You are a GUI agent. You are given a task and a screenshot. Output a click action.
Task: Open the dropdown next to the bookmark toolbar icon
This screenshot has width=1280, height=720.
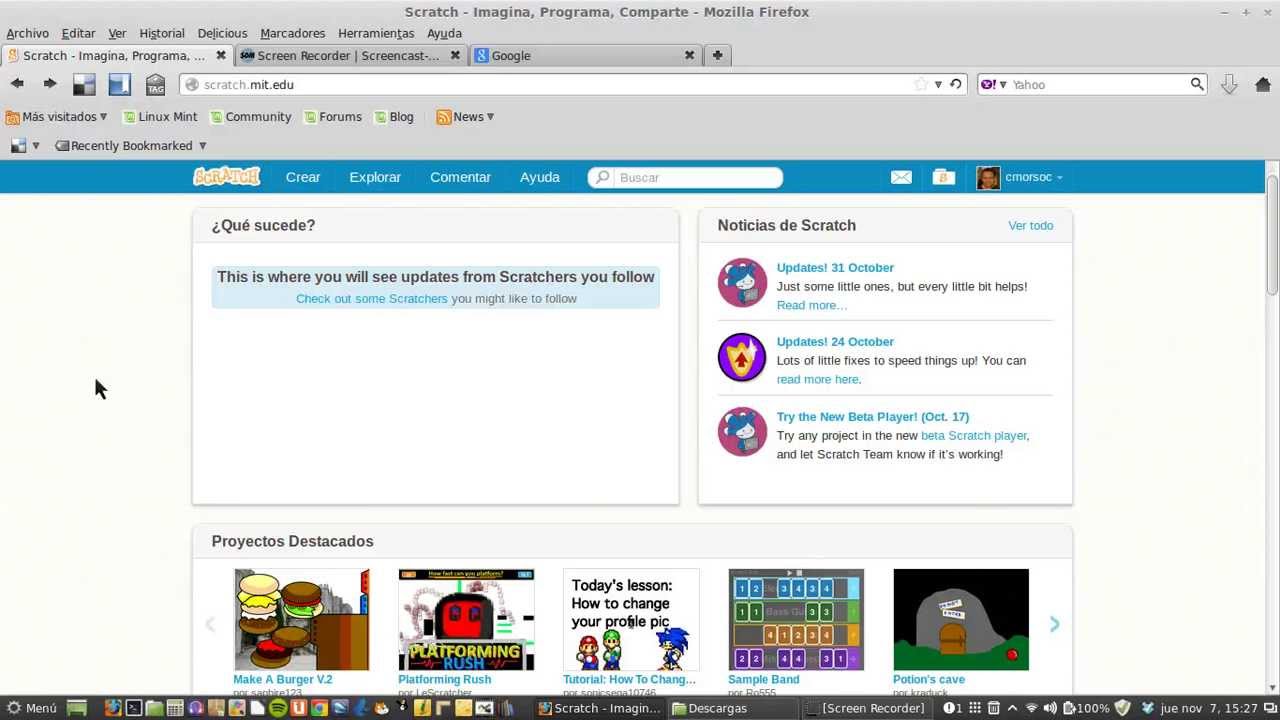[36, 146]
